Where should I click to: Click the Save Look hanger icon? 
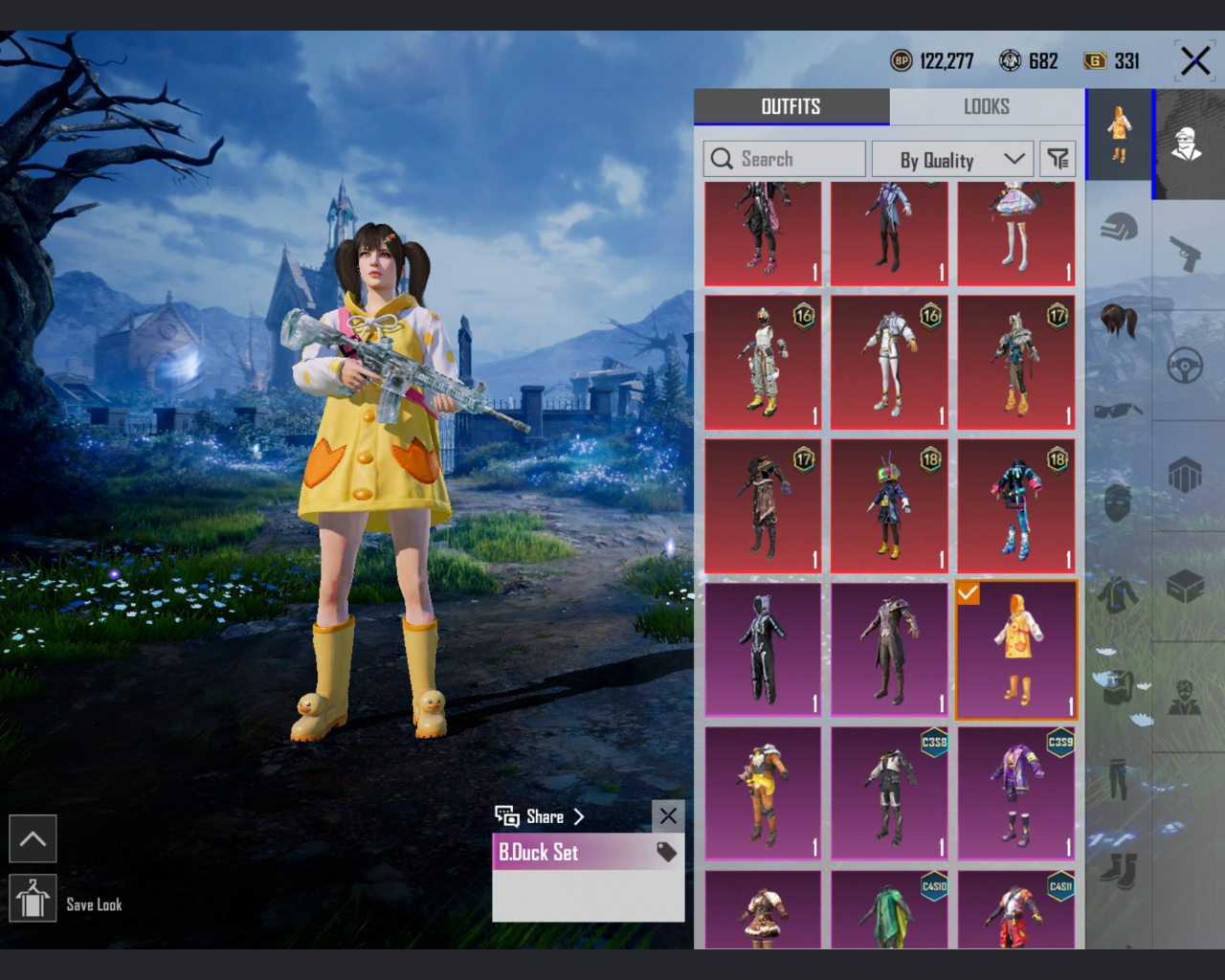[33, 899]
